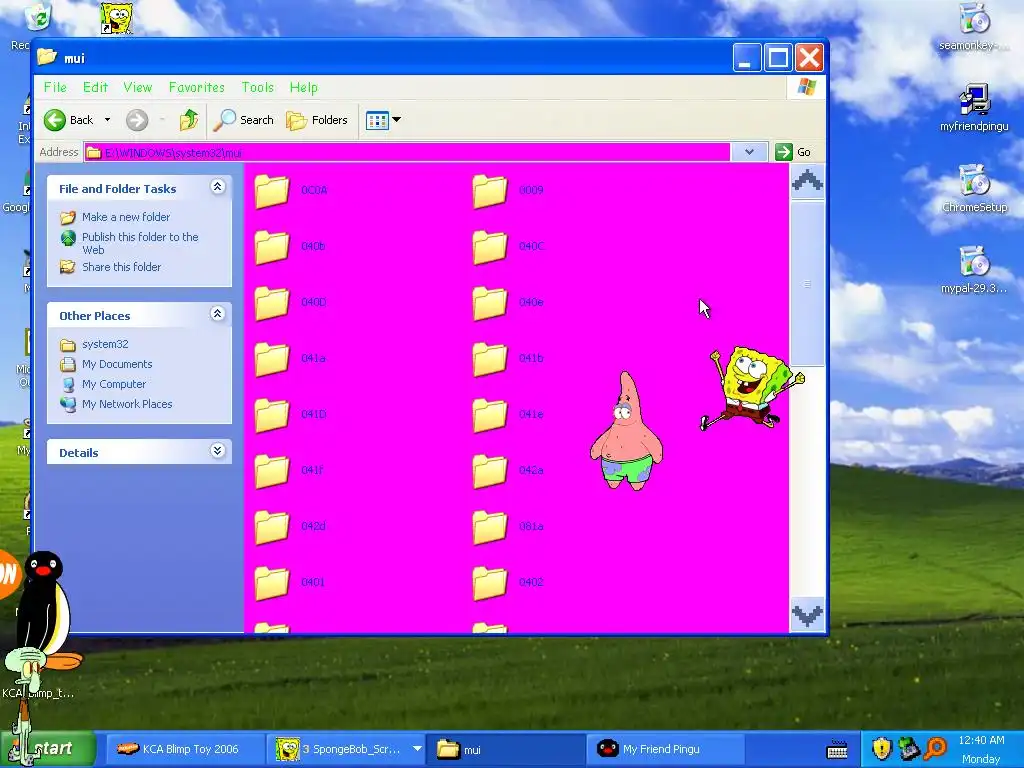Click Make a new folder
Viewport: 1024px width, 768px height.
click(x=125, y=217)
